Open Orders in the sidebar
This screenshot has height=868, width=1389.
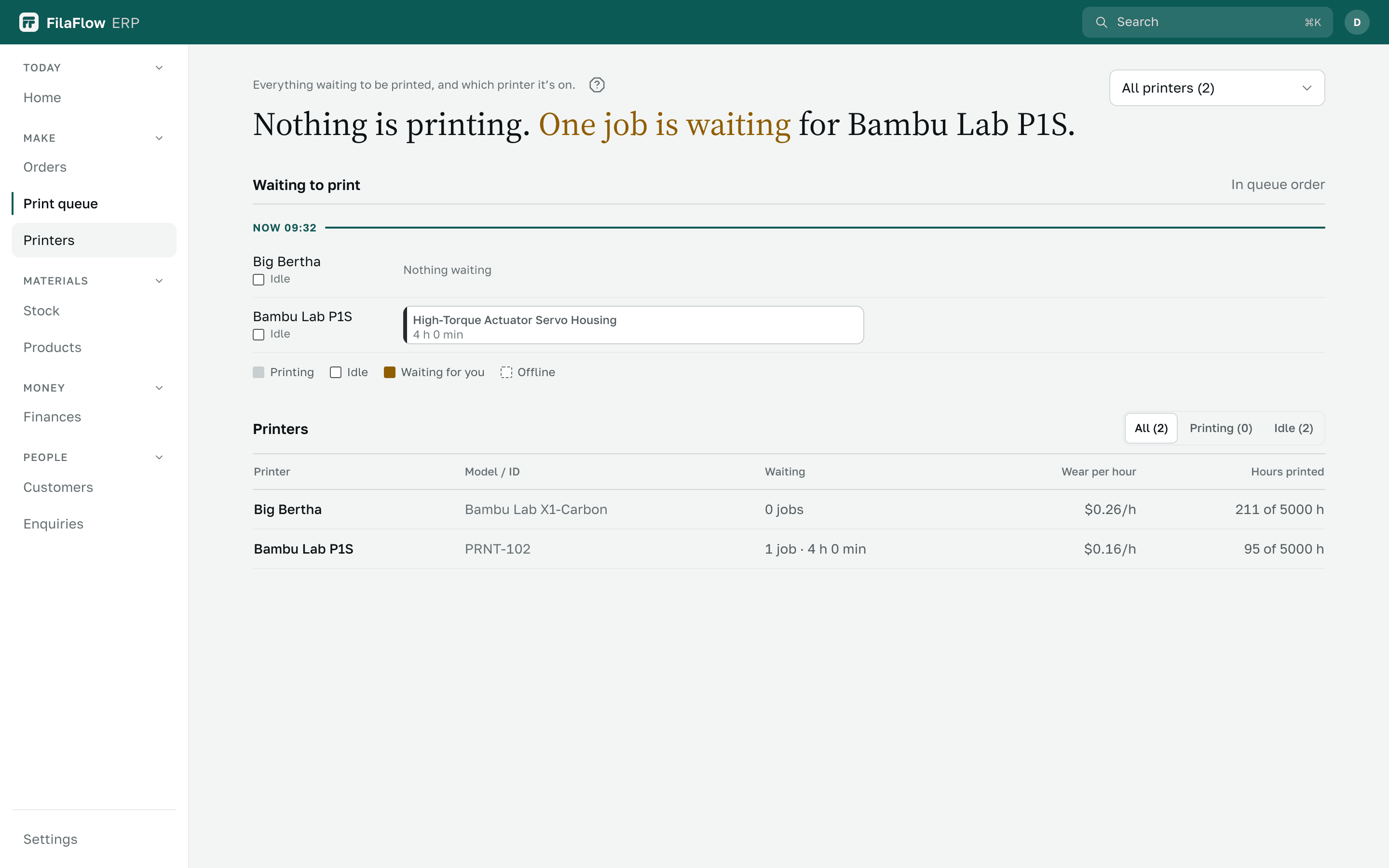tap(94, 167)
